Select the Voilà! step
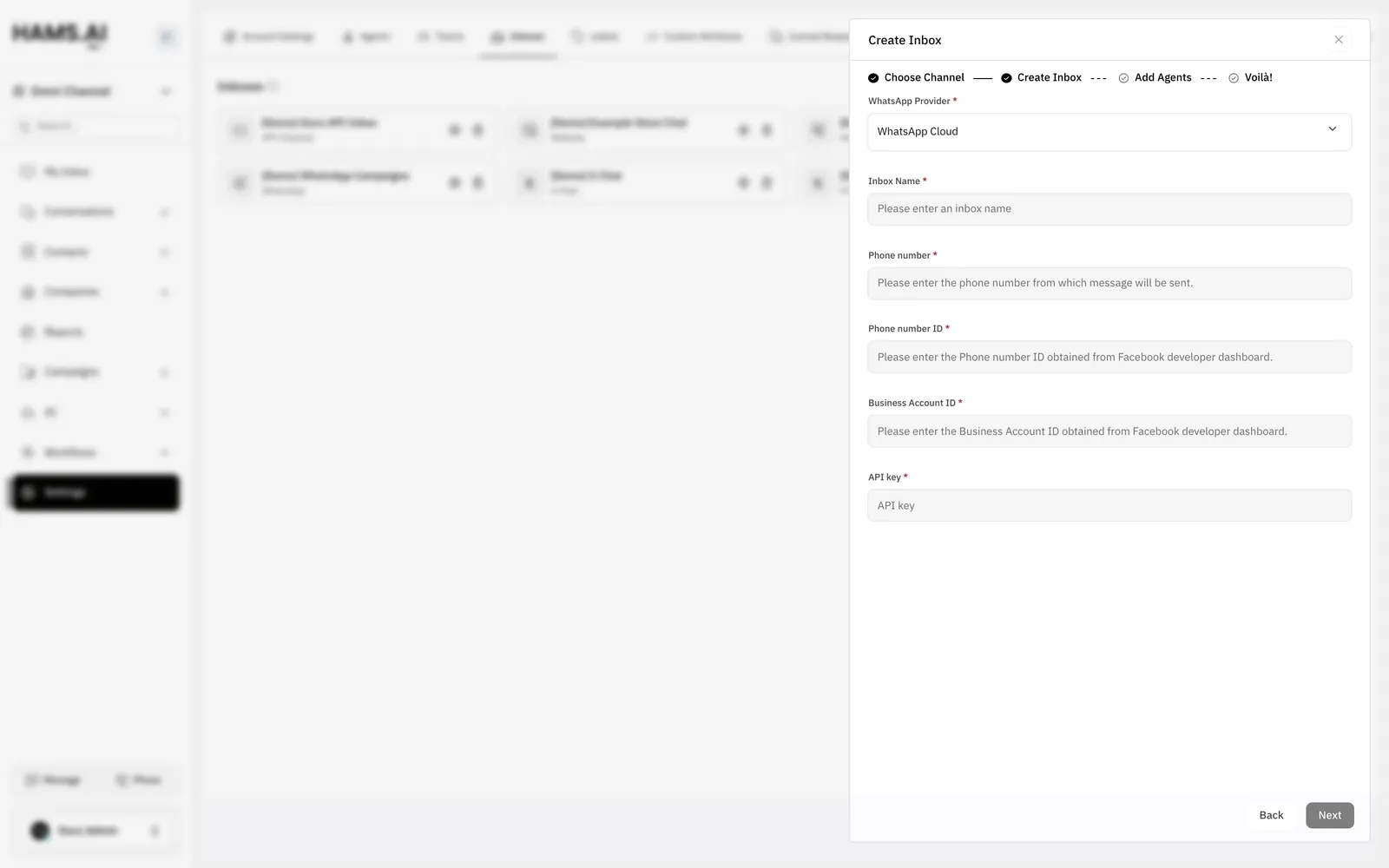Screen dimensions: 1389x868 [1251, 77]
